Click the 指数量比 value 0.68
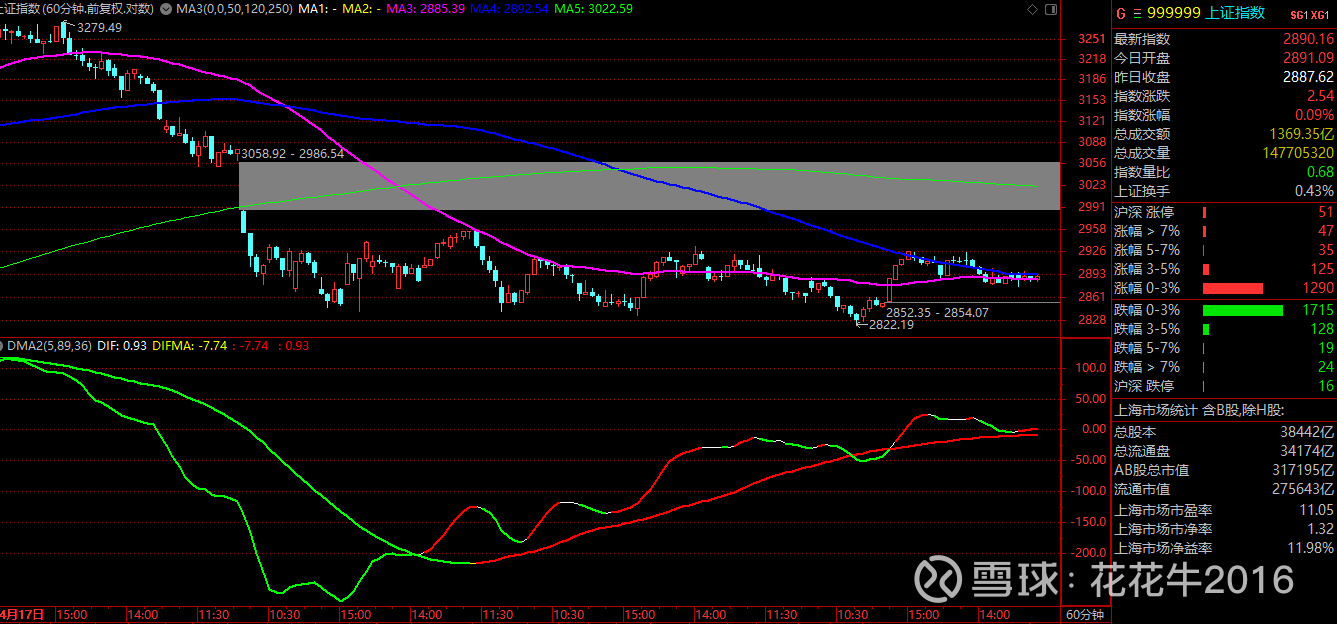 coord(1320,172)
